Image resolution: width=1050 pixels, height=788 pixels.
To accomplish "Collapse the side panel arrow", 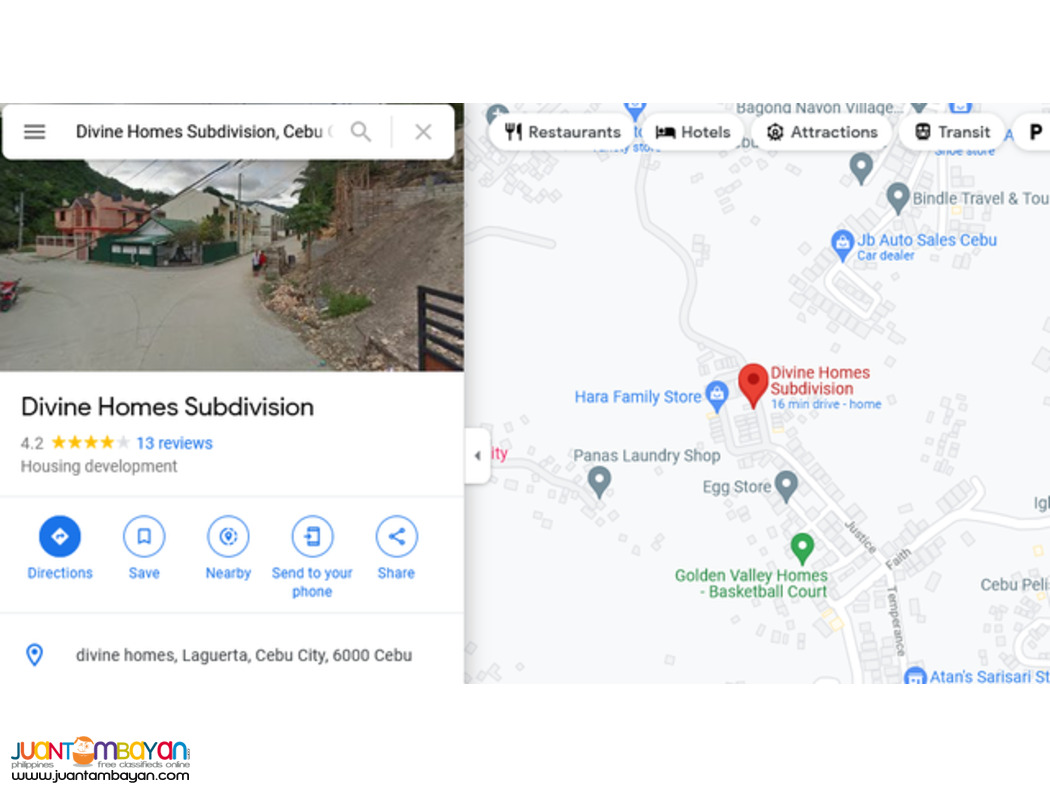I will point(477,456).
